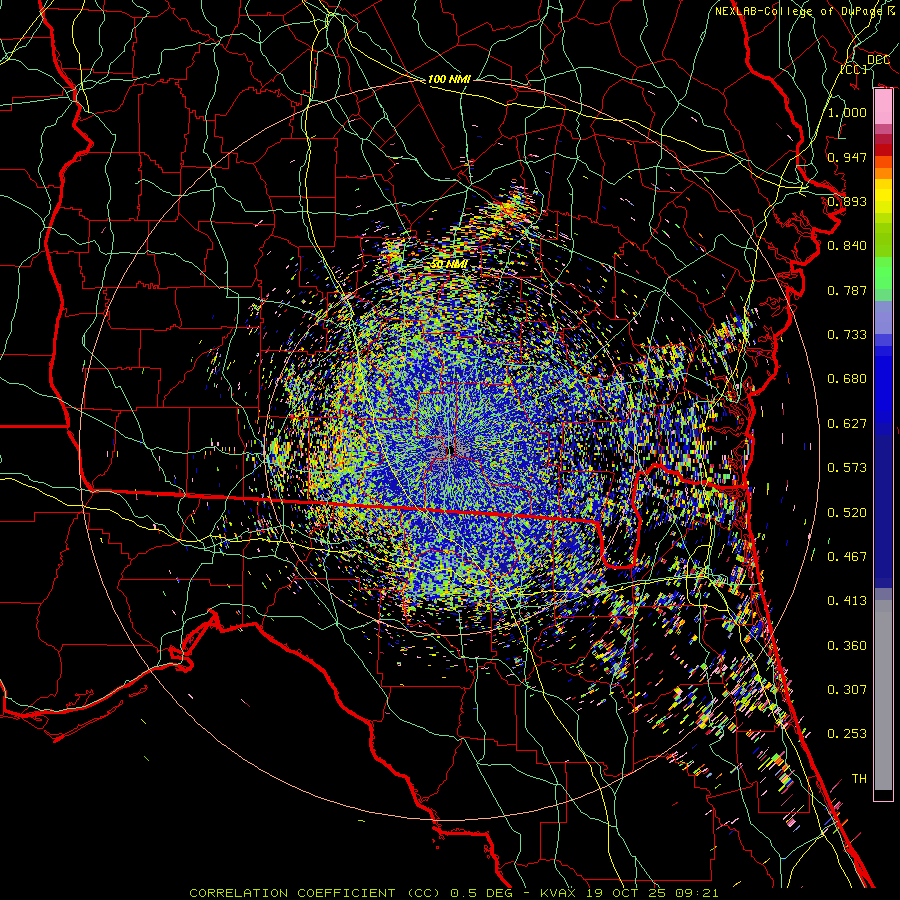
Task: Click the 0.360 legend value
Action: point(847,646)
